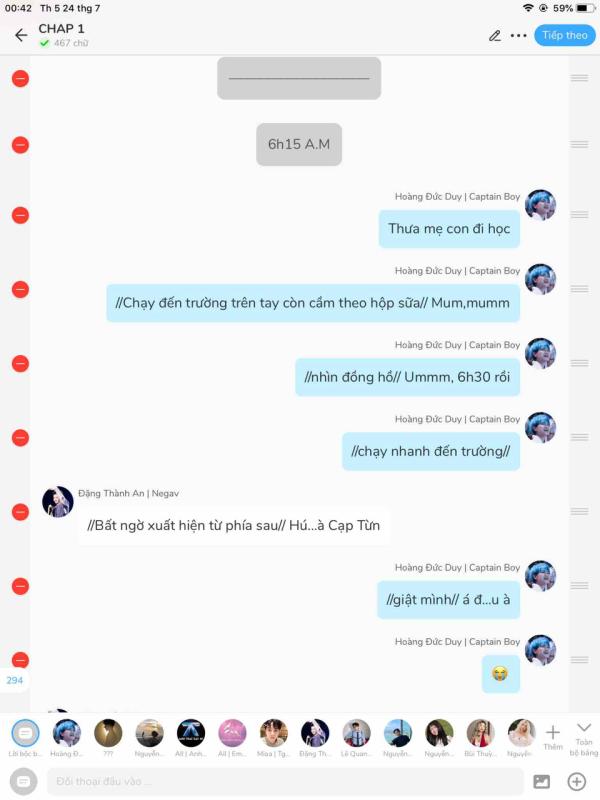This screenshot has width=600, height=800.
Task: Tap the pencil edit icon in header
Action: 494,35
